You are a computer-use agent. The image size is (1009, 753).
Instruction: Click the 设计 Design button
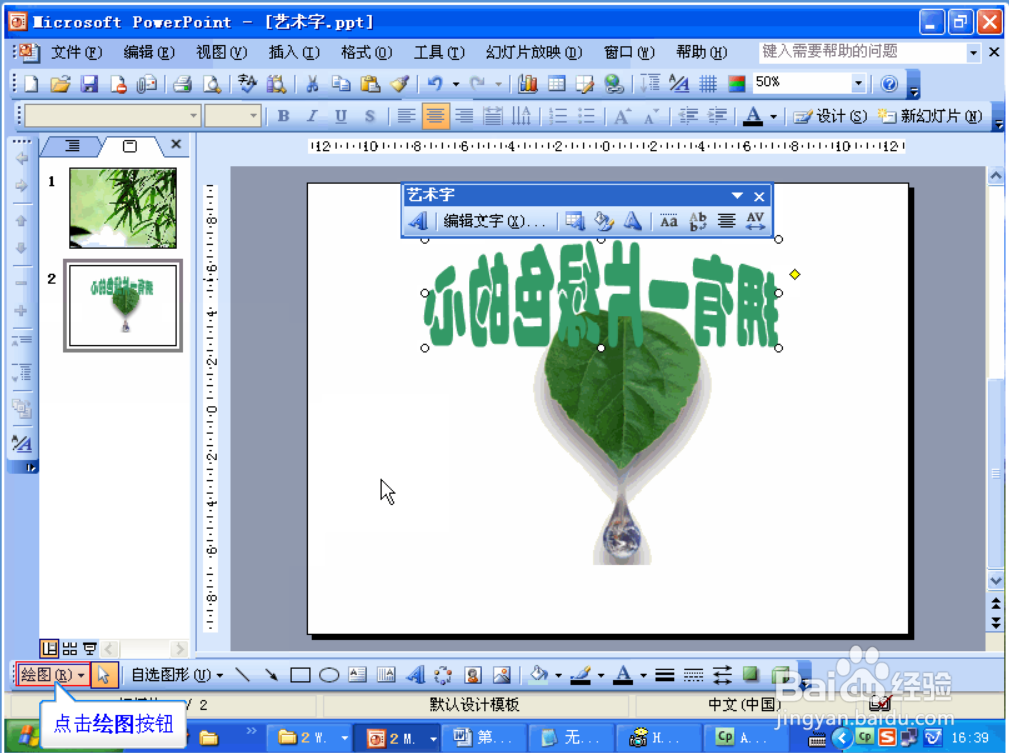(830, 116)
